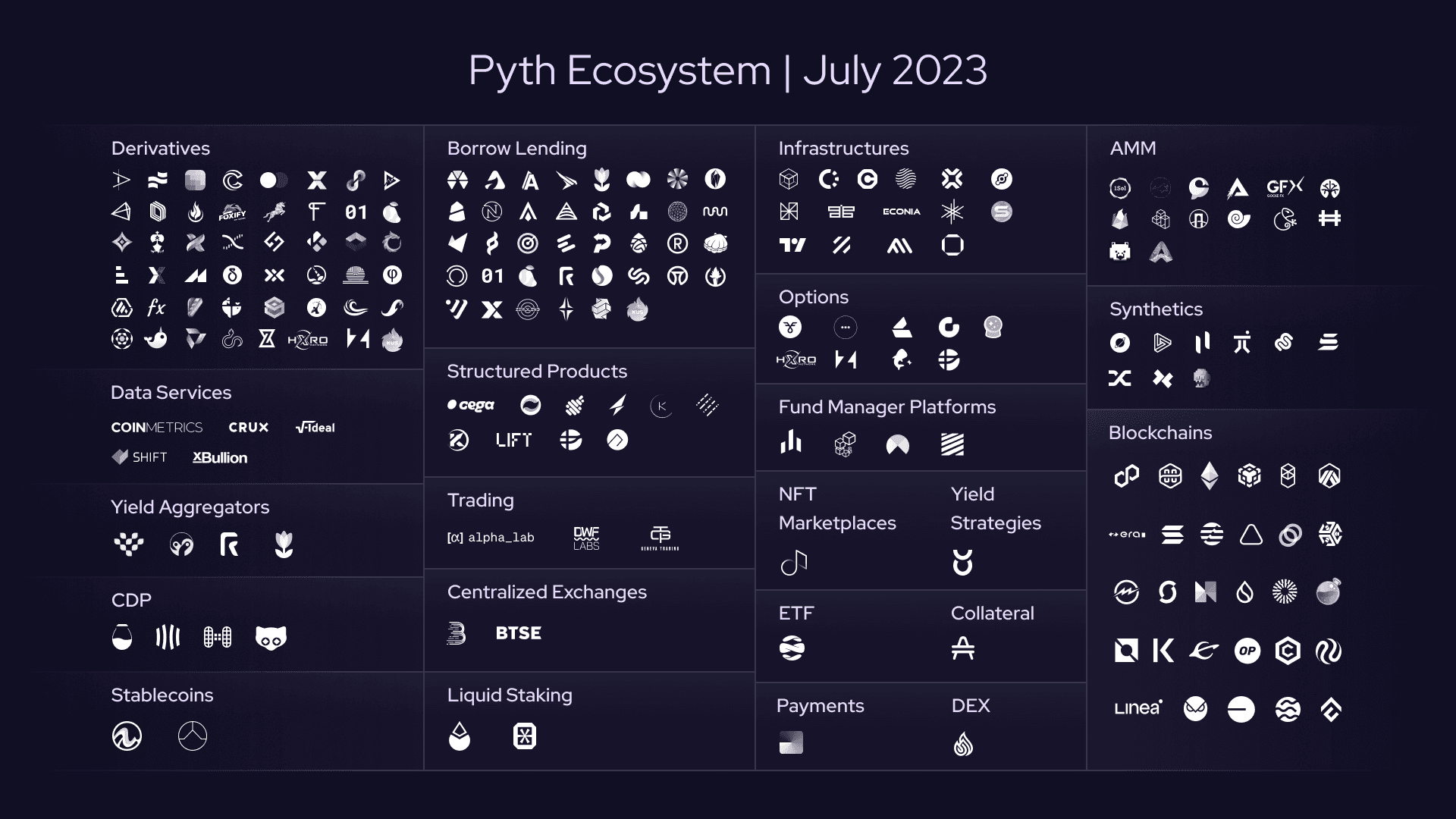
Task: Click the square X logo under Liquid Staking
Action: point(525,736)
